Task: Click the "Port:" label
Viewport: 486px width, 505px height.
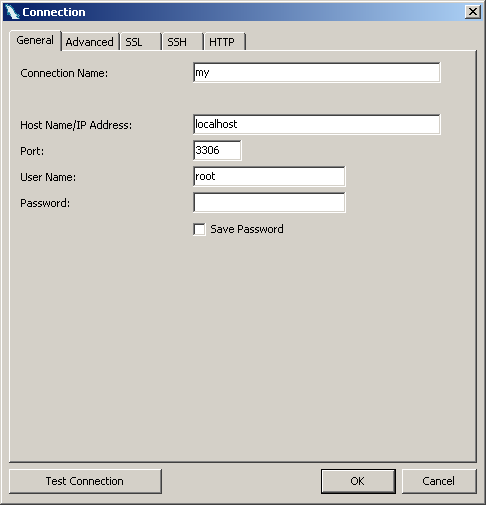Action: point(32,151)
